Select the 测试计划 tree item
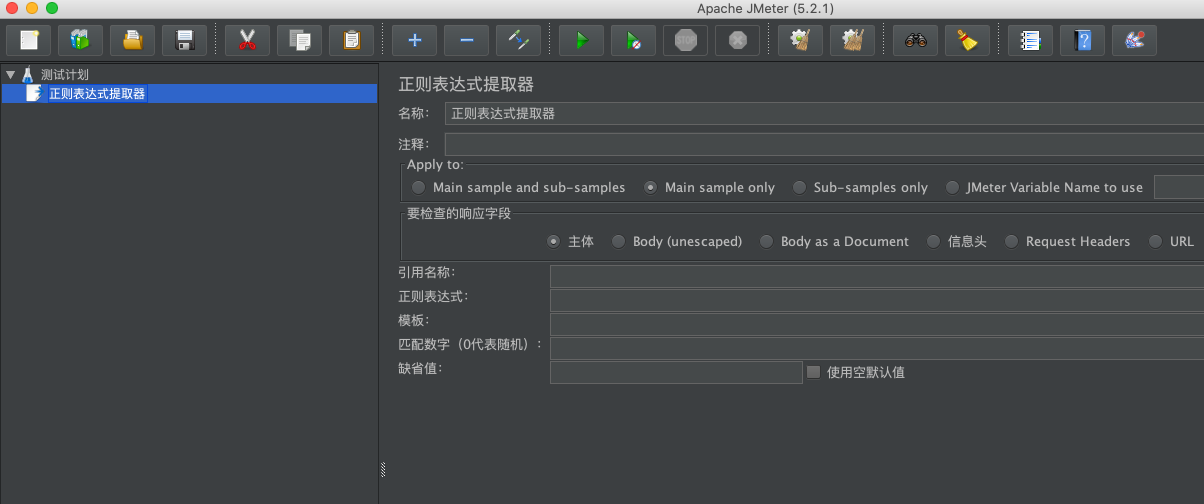The height and width of the screenshot is (504, 1204). 65,74
